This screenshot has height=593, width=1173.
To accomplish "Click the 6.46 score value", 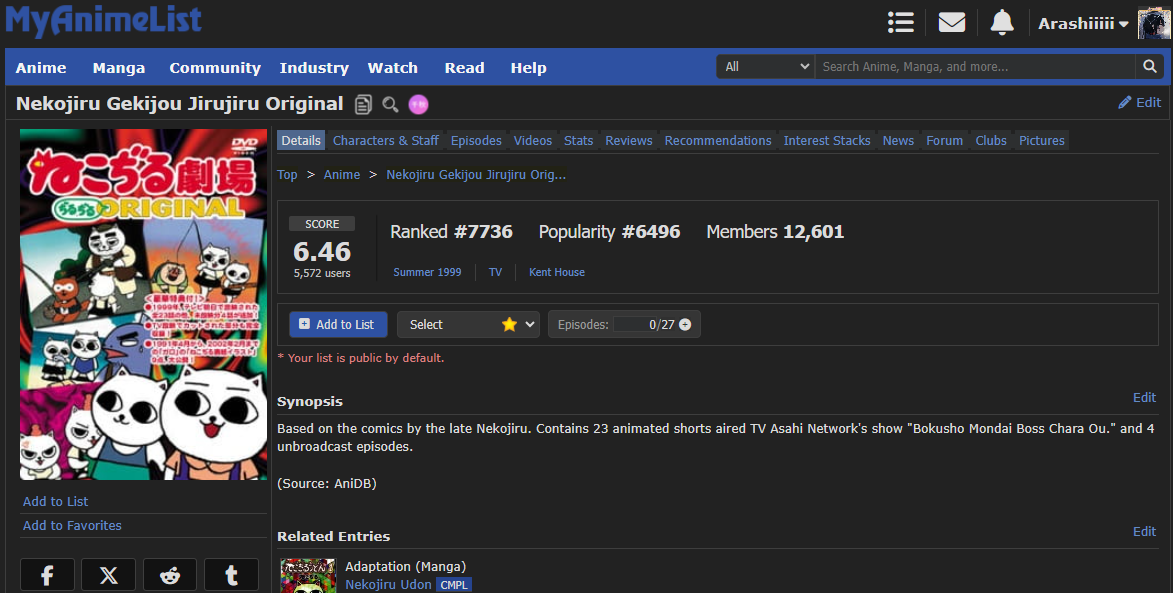I will (x=322, y=251).
